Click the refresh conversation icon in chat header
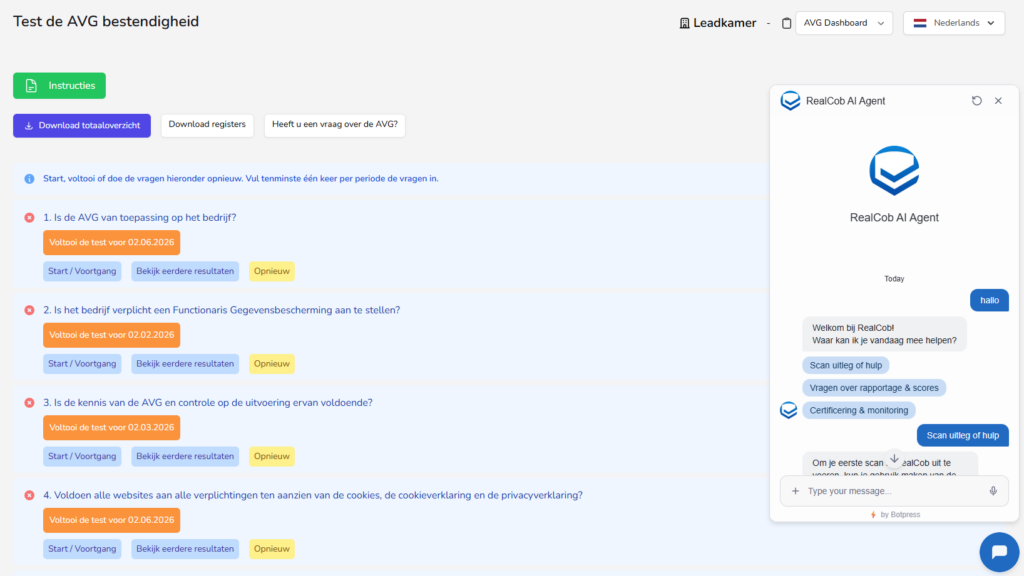 (977, 101)
